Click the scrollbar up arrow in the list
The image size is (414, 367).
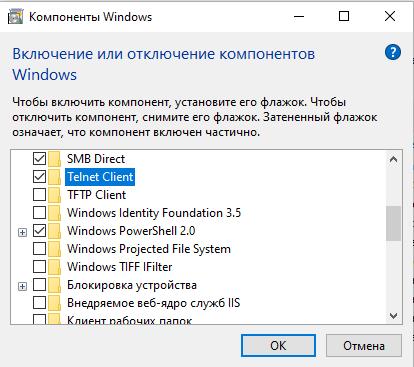[x=393, y=159]
